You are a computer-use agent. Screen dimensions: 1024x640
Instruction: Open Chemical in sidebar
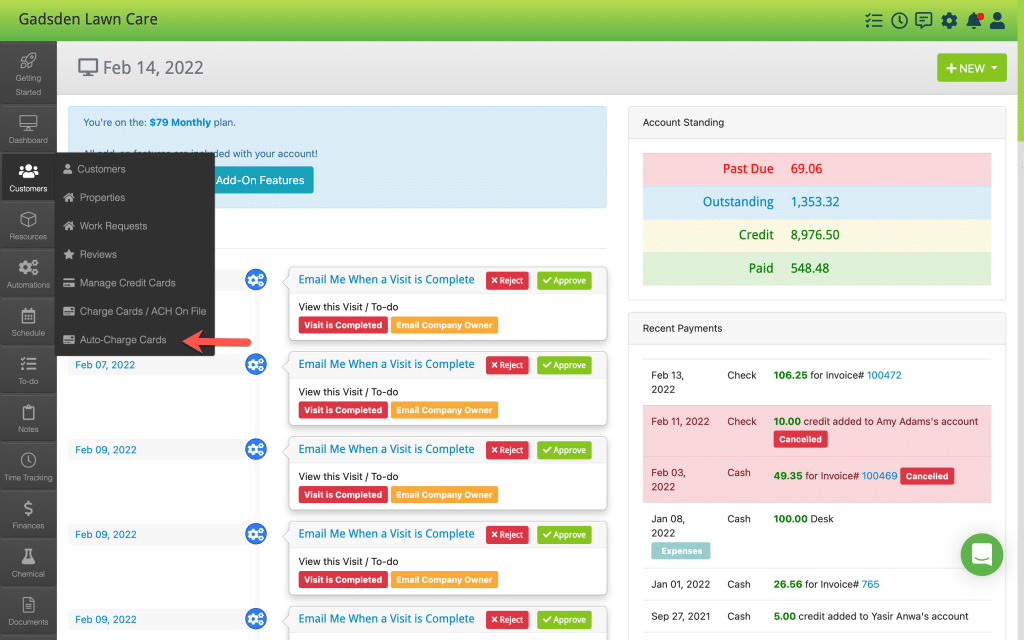28,564
